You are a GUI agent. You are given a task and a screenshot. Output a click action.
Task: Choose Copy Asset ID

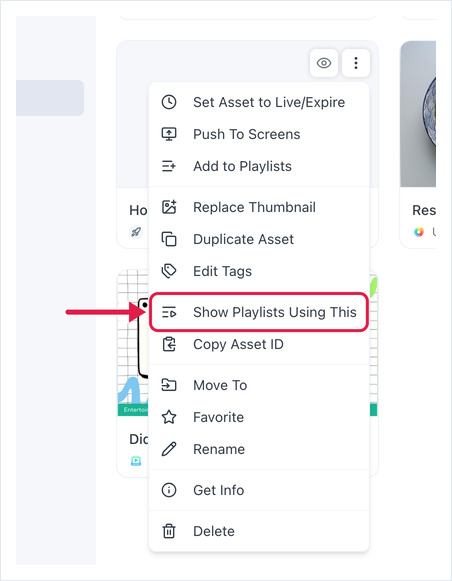[238, 344]
